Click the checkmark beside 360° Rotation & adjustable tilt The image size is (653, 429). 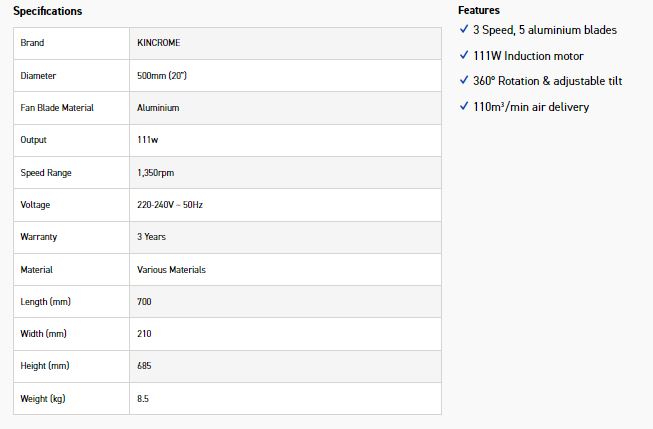pyautogui.click(x=463, y=81)
